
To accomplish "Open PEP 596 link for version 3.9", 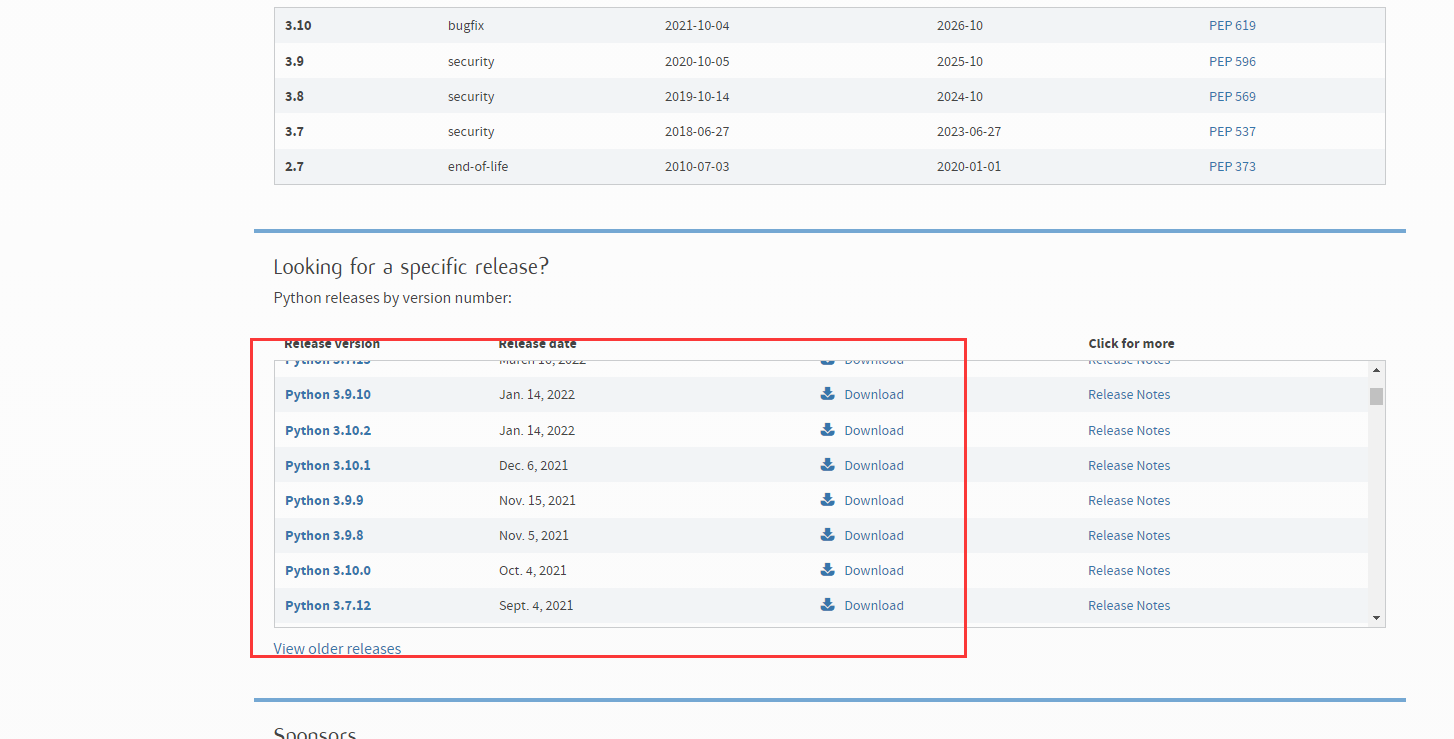I will (1232, 62).
